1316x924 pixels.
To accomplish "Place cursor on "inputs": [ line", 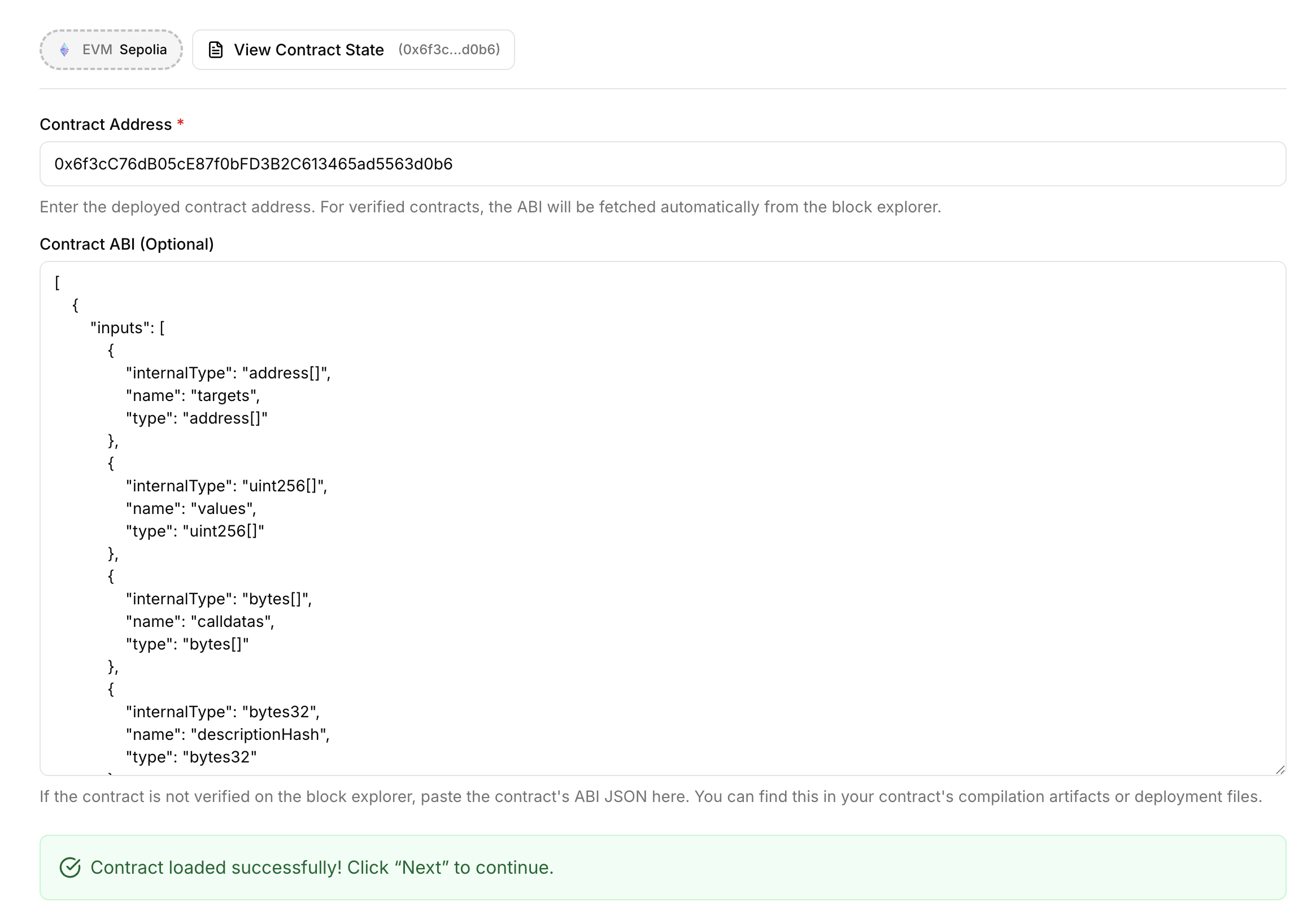I will [x=127, y=328].
